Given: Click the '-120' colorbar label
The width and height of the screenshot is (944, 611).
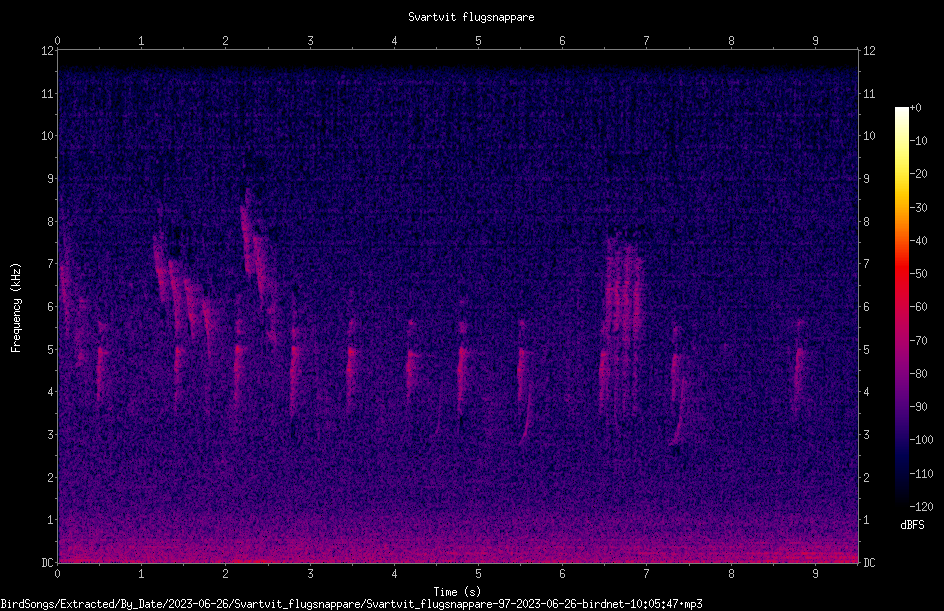Looking at the screenshot, I should (921, 507).
